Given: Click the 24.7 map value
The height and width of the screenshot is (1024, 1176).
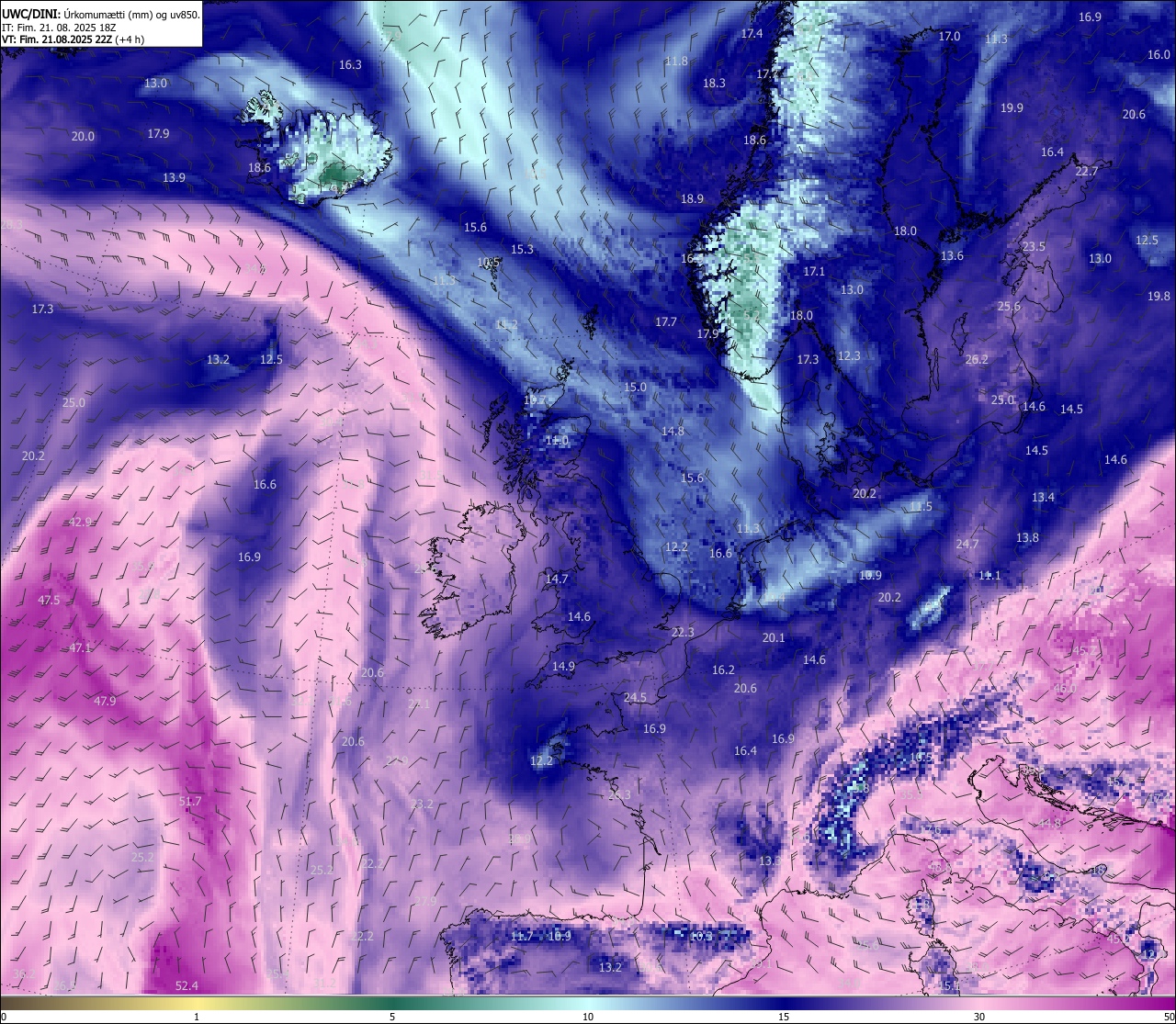Looking at the screenshot, I should tap(967, 545).
